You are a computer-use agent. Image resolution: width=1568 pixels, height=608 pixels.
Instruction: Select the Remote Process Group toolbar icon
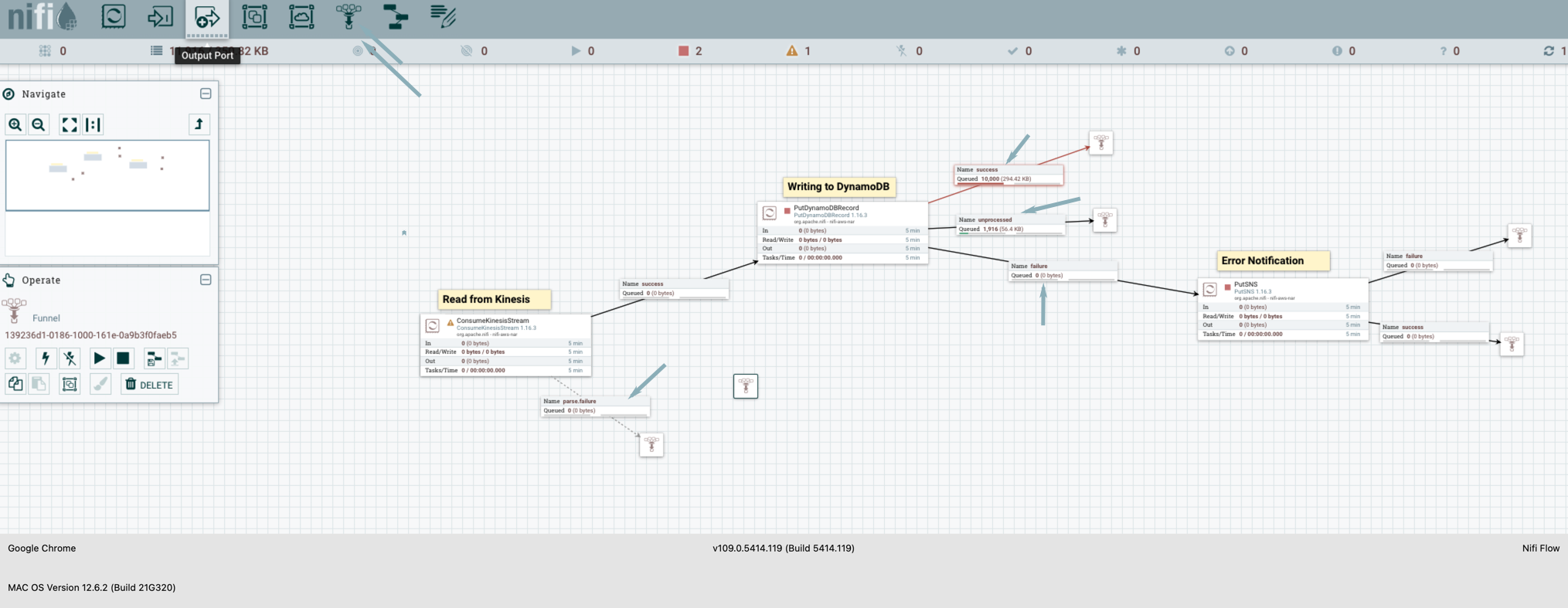[301, 17]
